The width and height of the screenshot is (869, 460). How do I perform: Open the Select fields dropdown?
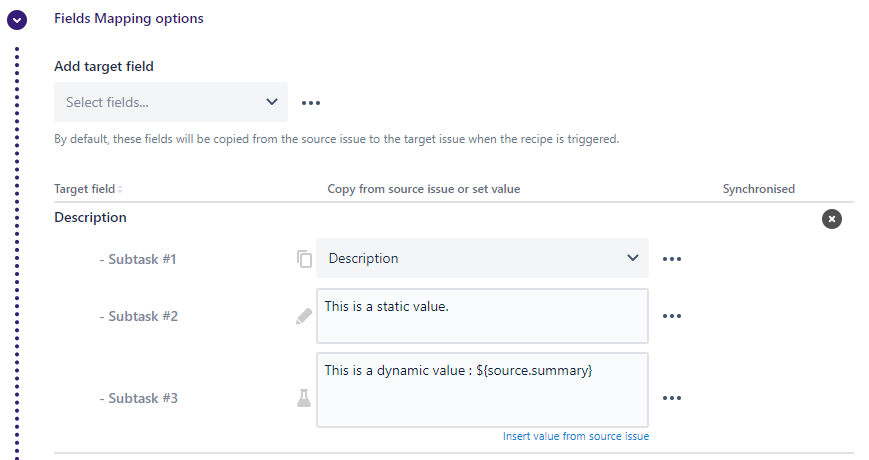(x=170, y=102)
